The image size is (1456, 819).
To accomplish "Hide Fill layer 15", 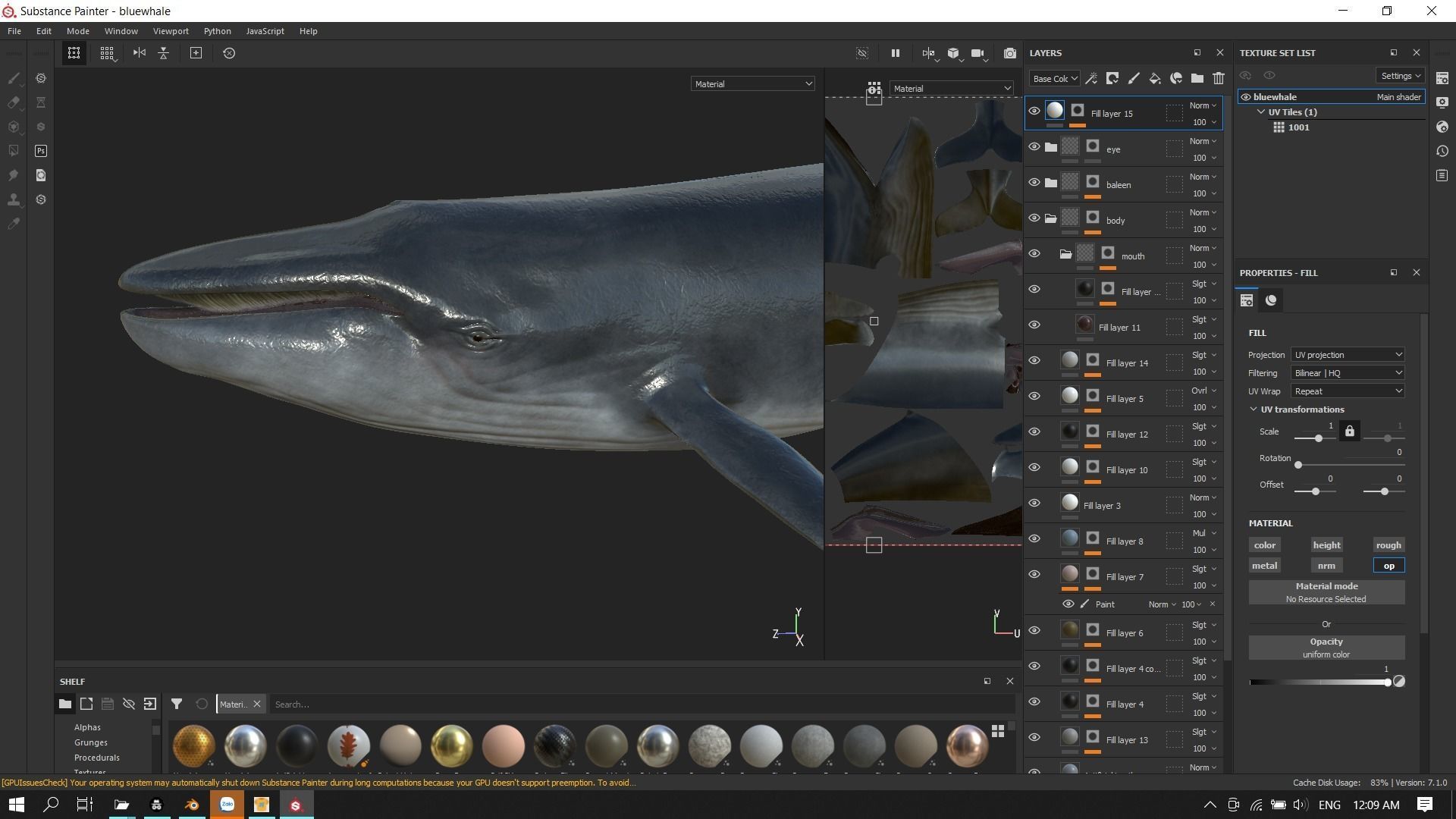I will (1034, 111).
